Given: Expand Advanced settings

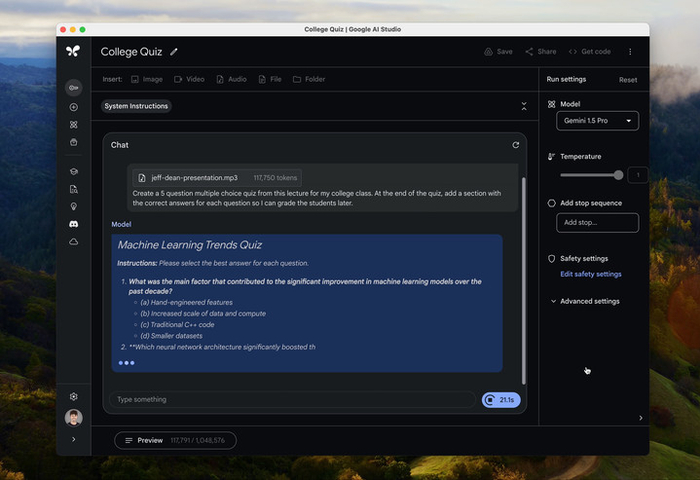Looking at the screenshot, I should (585, 301).
